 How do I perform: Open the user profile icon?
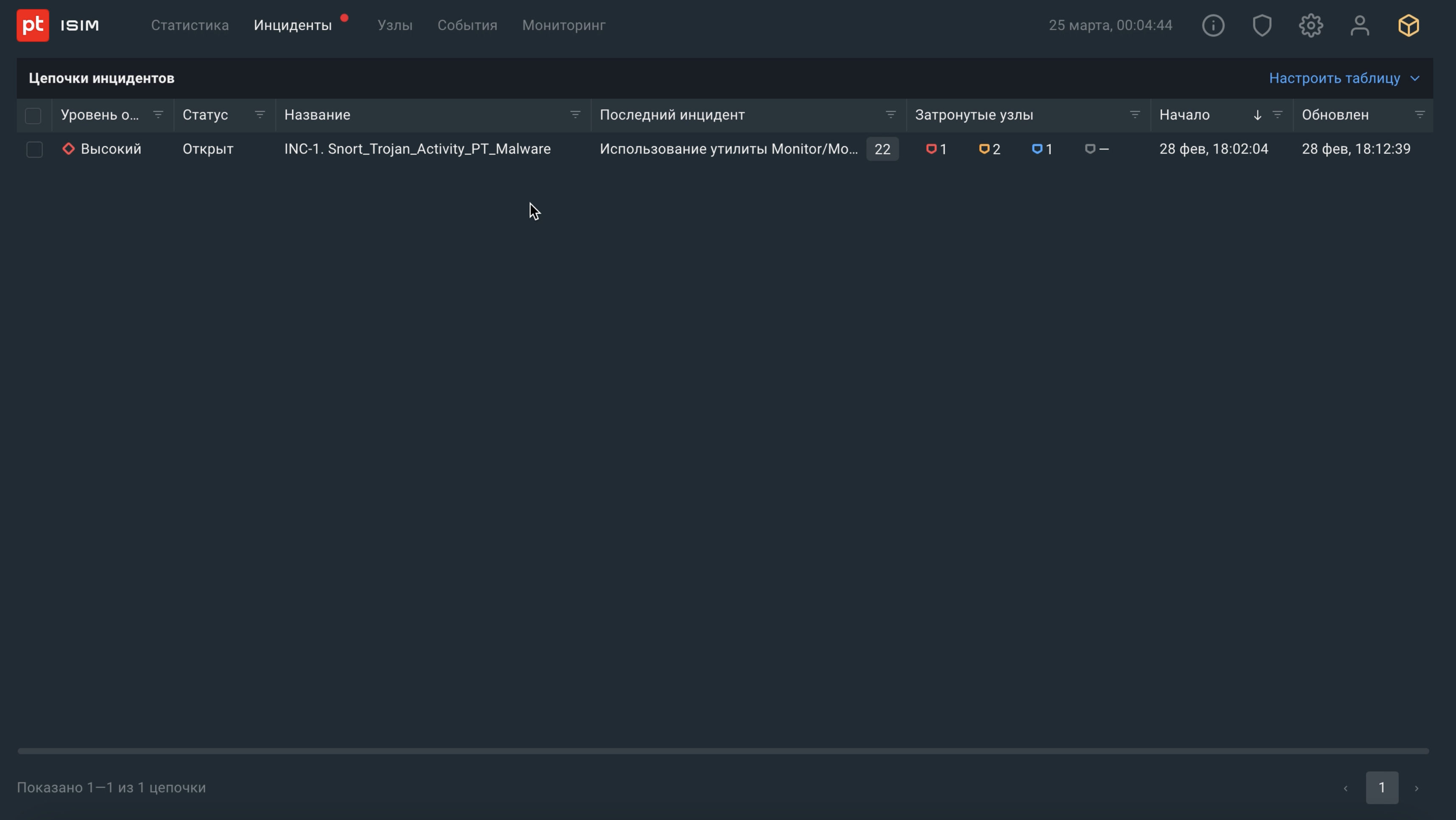[x=1359, y=25]
